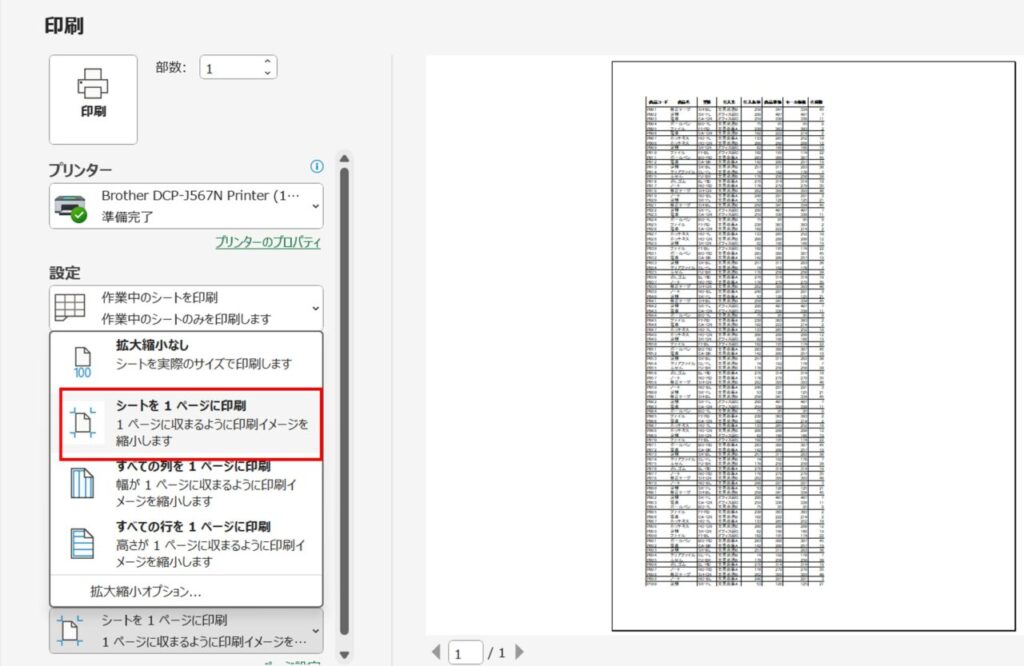Open the Brother DCP-J567N printer dropdown

click(x=186, y=206)
